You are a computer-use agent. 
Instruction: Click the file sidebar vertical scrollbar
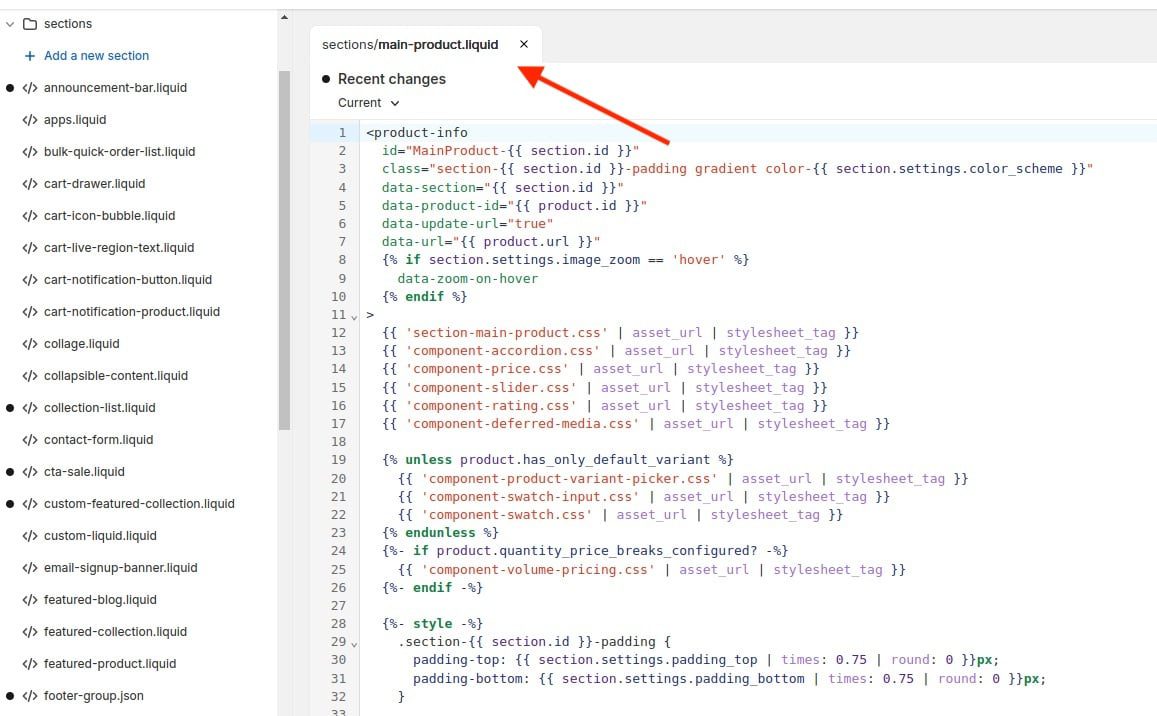[x=284, y=250]
